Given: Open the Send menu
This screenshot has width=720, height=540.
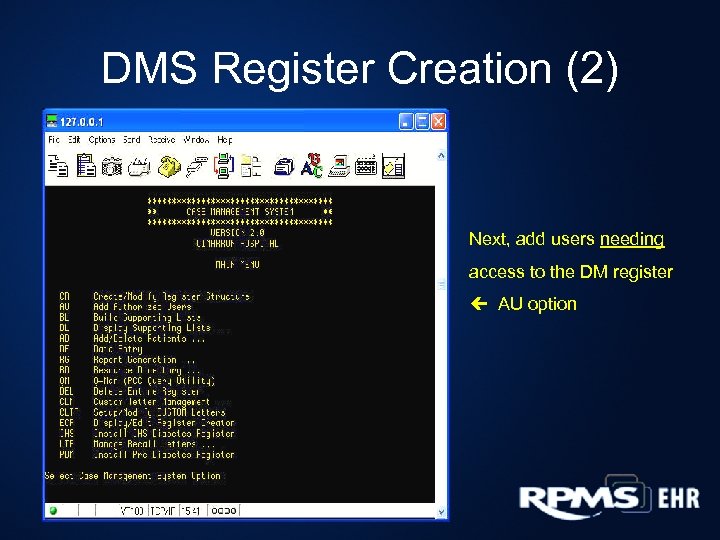Looking at the screenshot, I should (x=131, y=140).
